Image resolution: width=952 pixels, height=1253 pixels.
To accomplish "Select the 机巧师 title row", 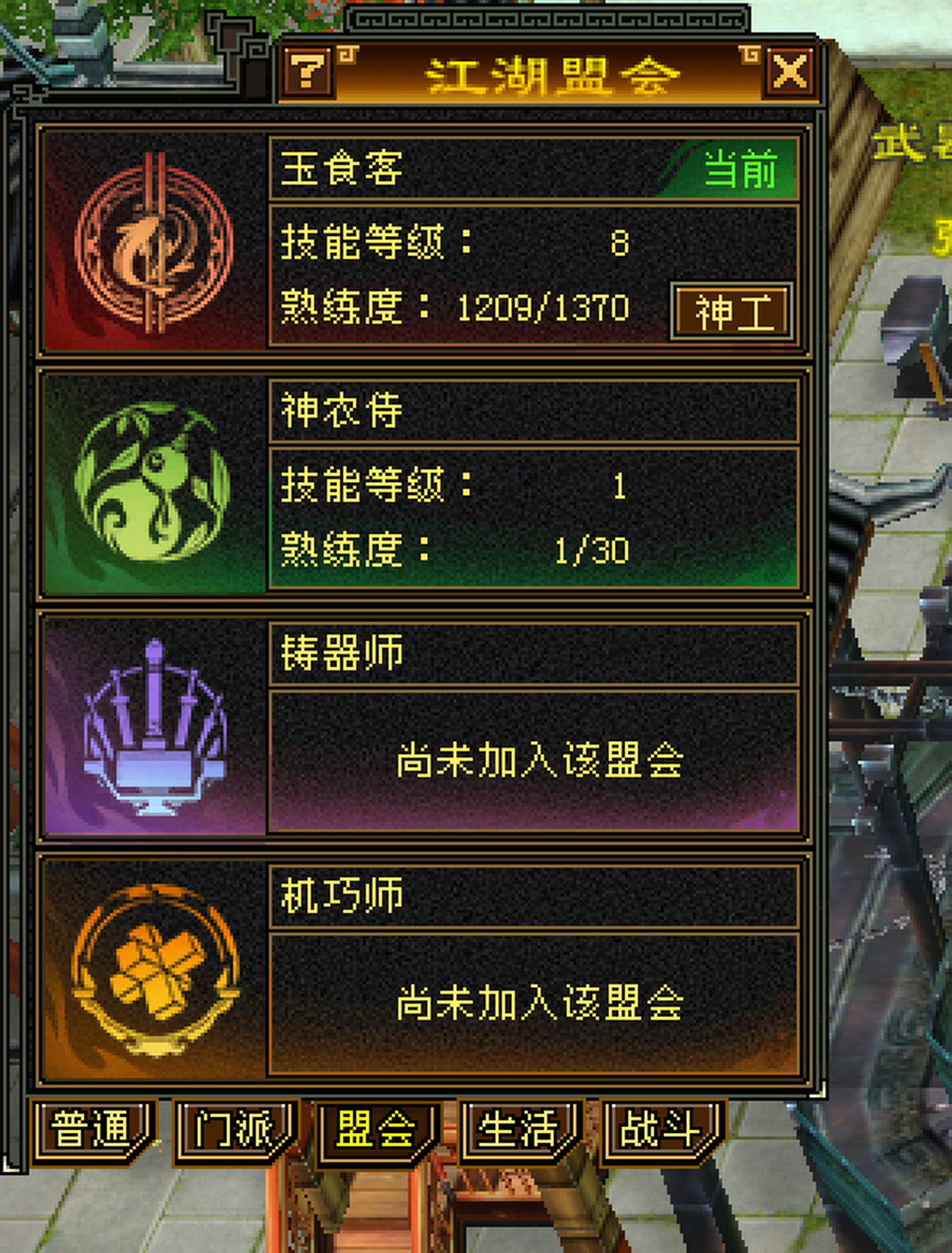I will [534, 896].
